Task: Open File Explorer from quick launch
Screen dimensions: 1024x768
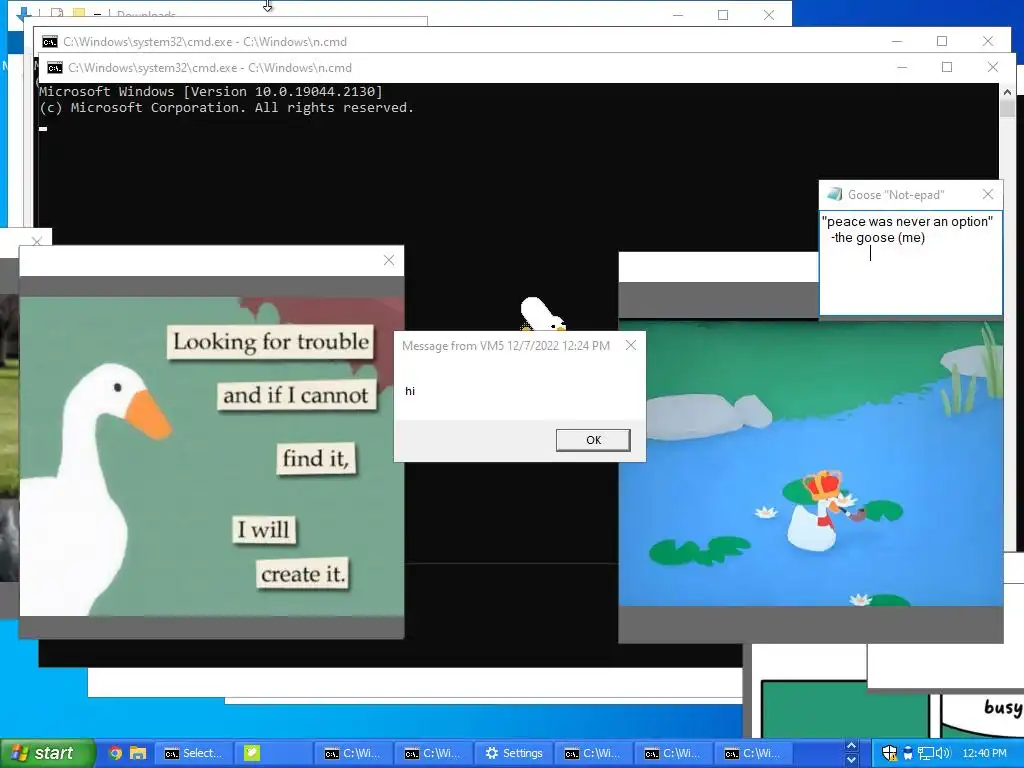Action: point(138,753)
